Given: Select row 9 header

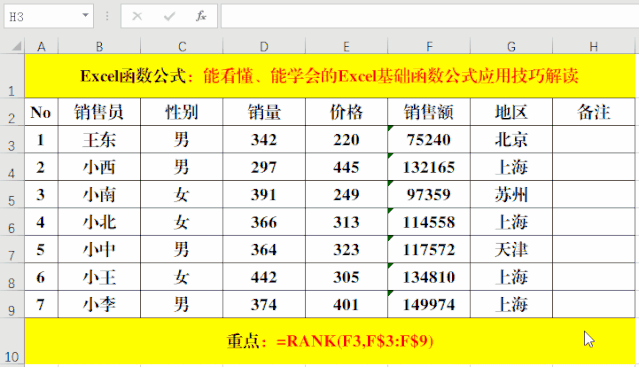Looking at the screenshot, I should click(x=12, y=305).
